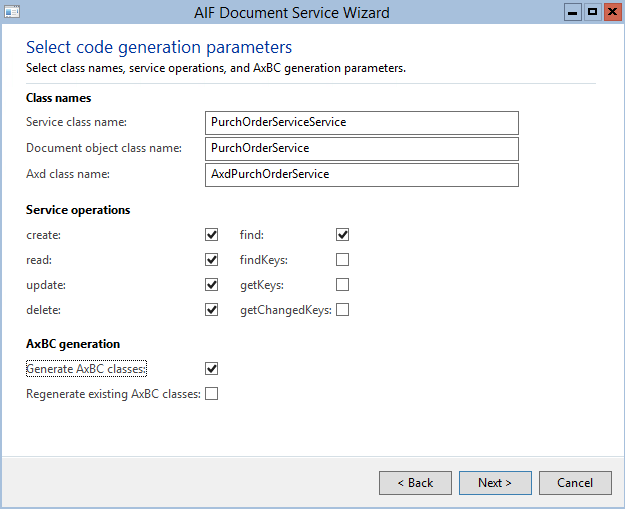Edit the Document object class name field
Viewport: 625px width, 509px height.
point(362,149)
